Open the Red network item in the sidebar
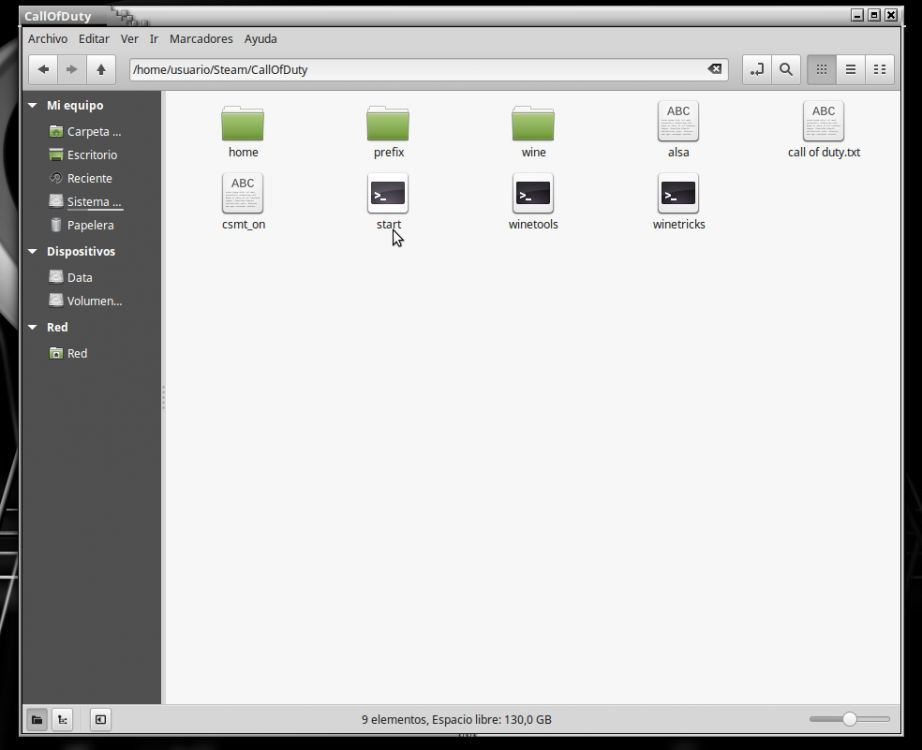922x750 pixels. 69,353
